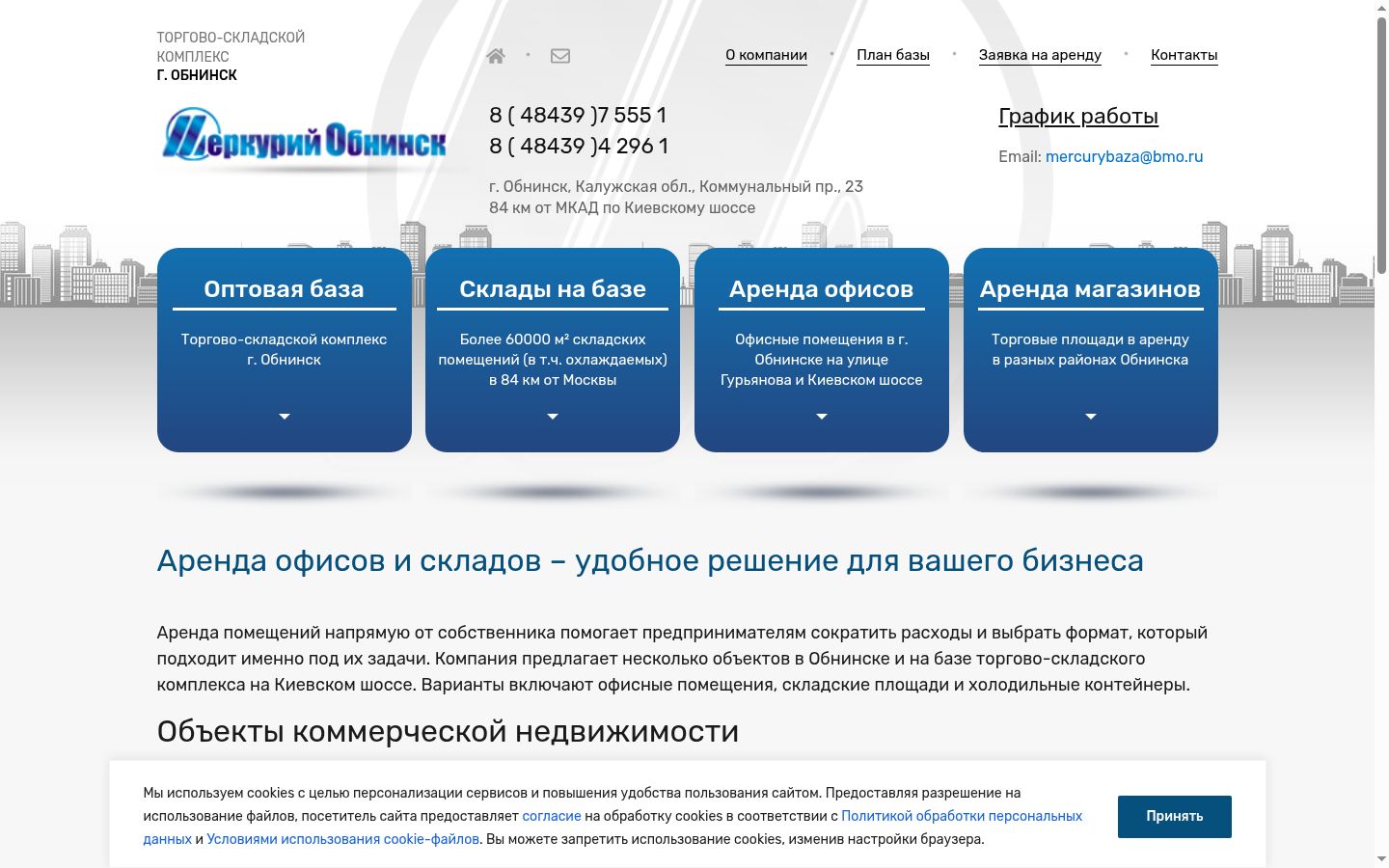Viewport: 1389px width, 868px height.
Task: Open the О компании menu item
Action: pyautogui.click(x=766, y=55)
